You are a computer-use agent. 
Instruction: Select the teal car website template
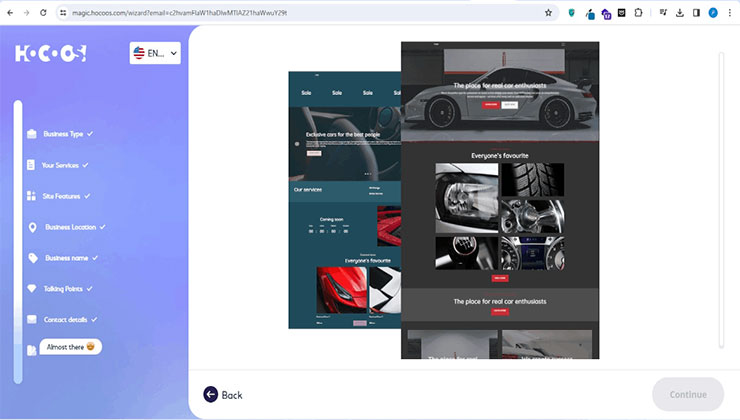(x=345, y=200)
